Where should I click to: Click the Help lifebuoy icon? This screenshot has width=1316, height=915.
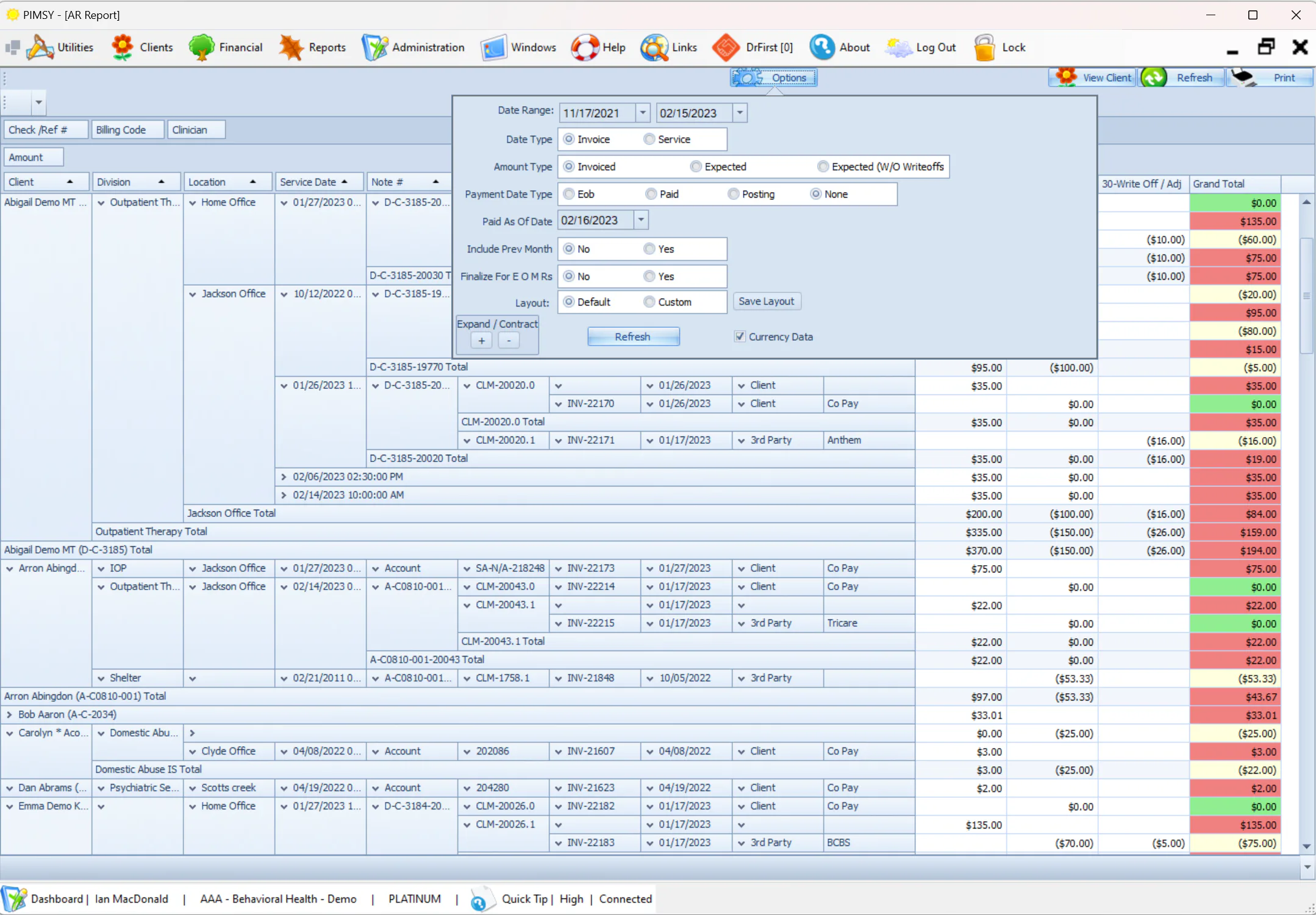click(x=585, y=48)
